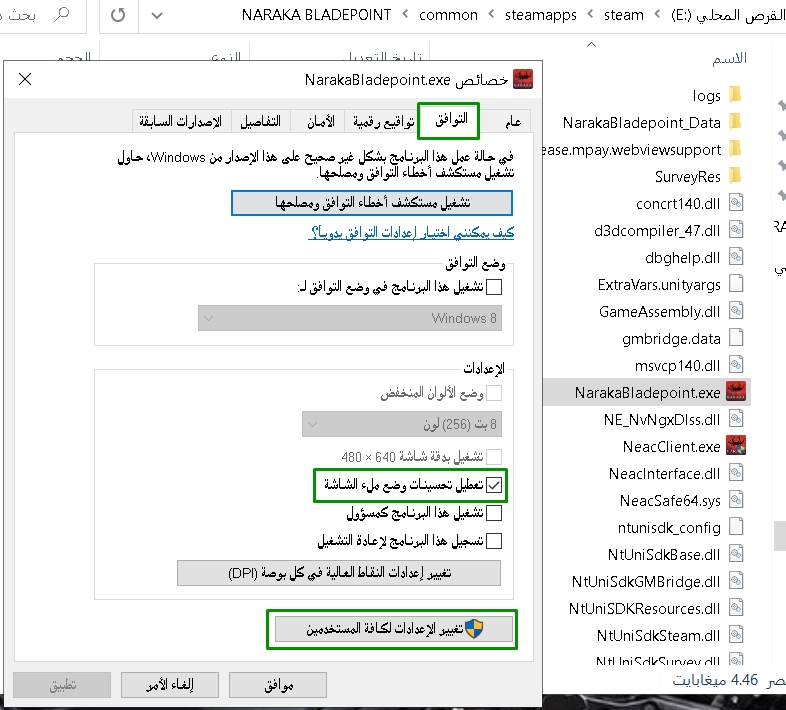The image size is (786, 710).
Task: Select the NeacInterface.dll file icon
Action: [735, 473]
